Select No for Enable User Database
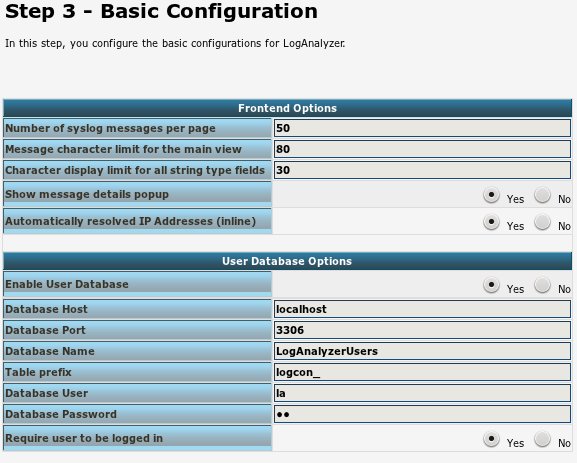The height and width of the screenshot is (463, 577). point(542,285)
